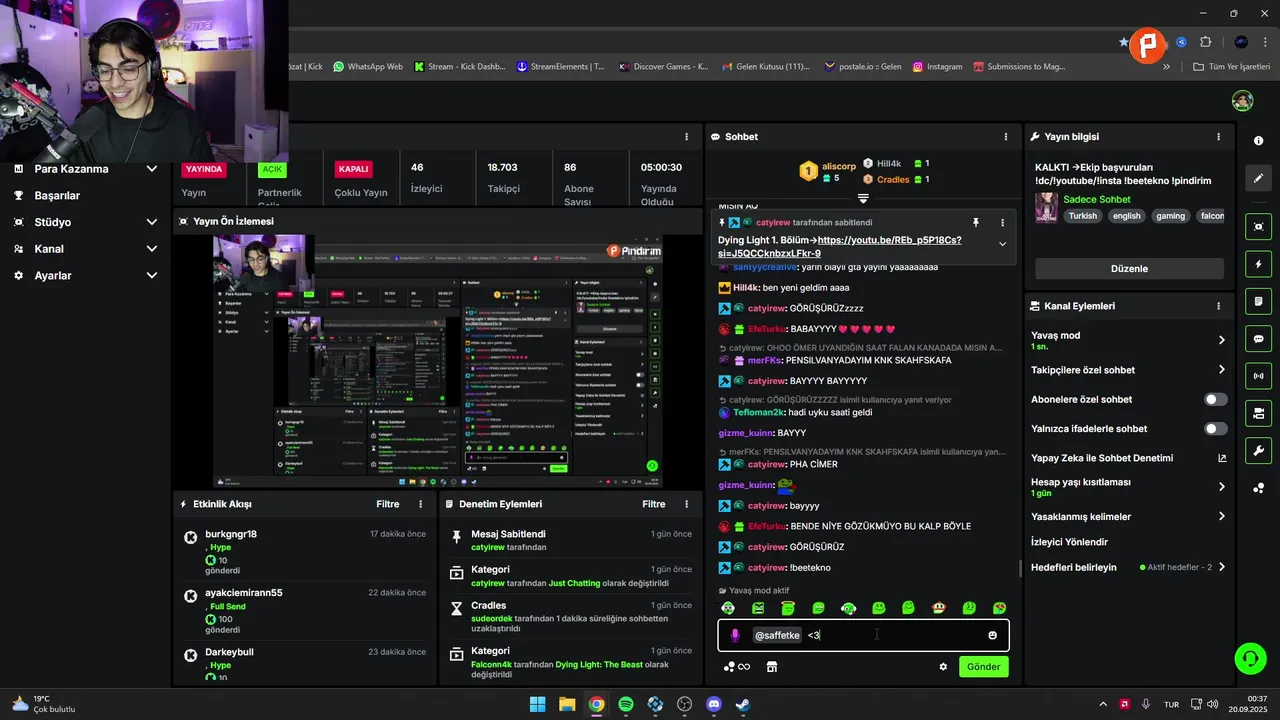
Task: Select the pencil edit icon in sidebar
Action: (x=1258, y=179)
